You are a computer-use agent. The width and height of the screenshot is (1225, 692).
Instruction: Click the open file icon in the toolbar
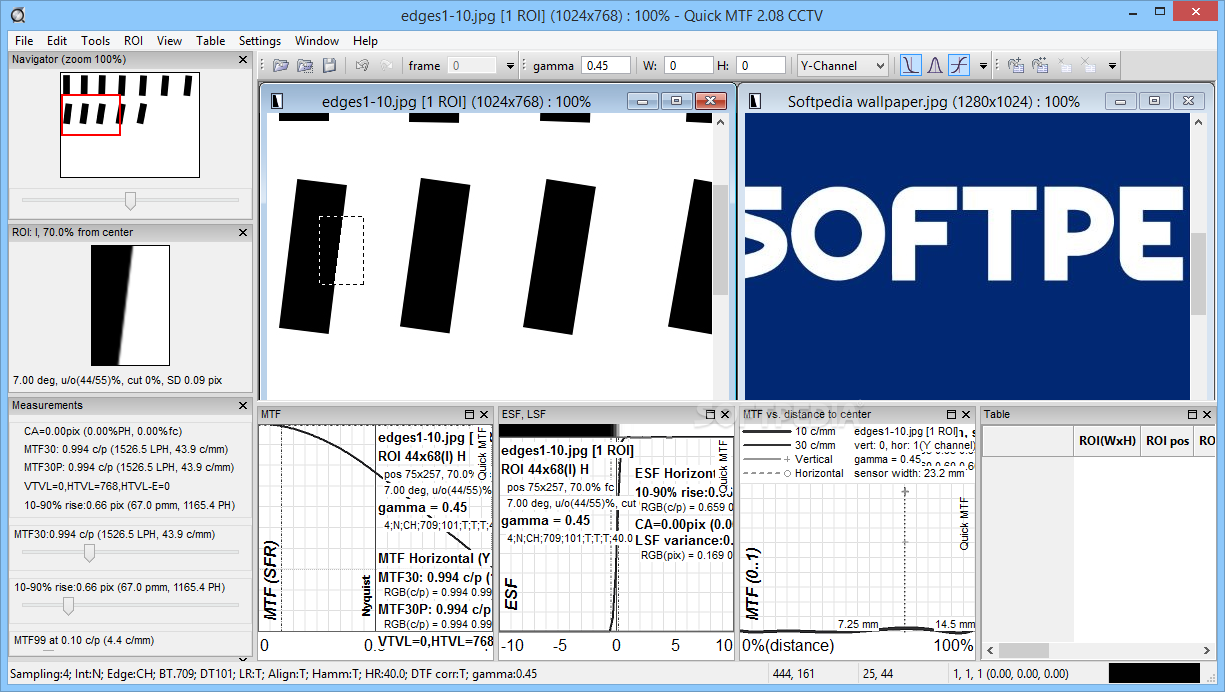click(x=281, y=66)
